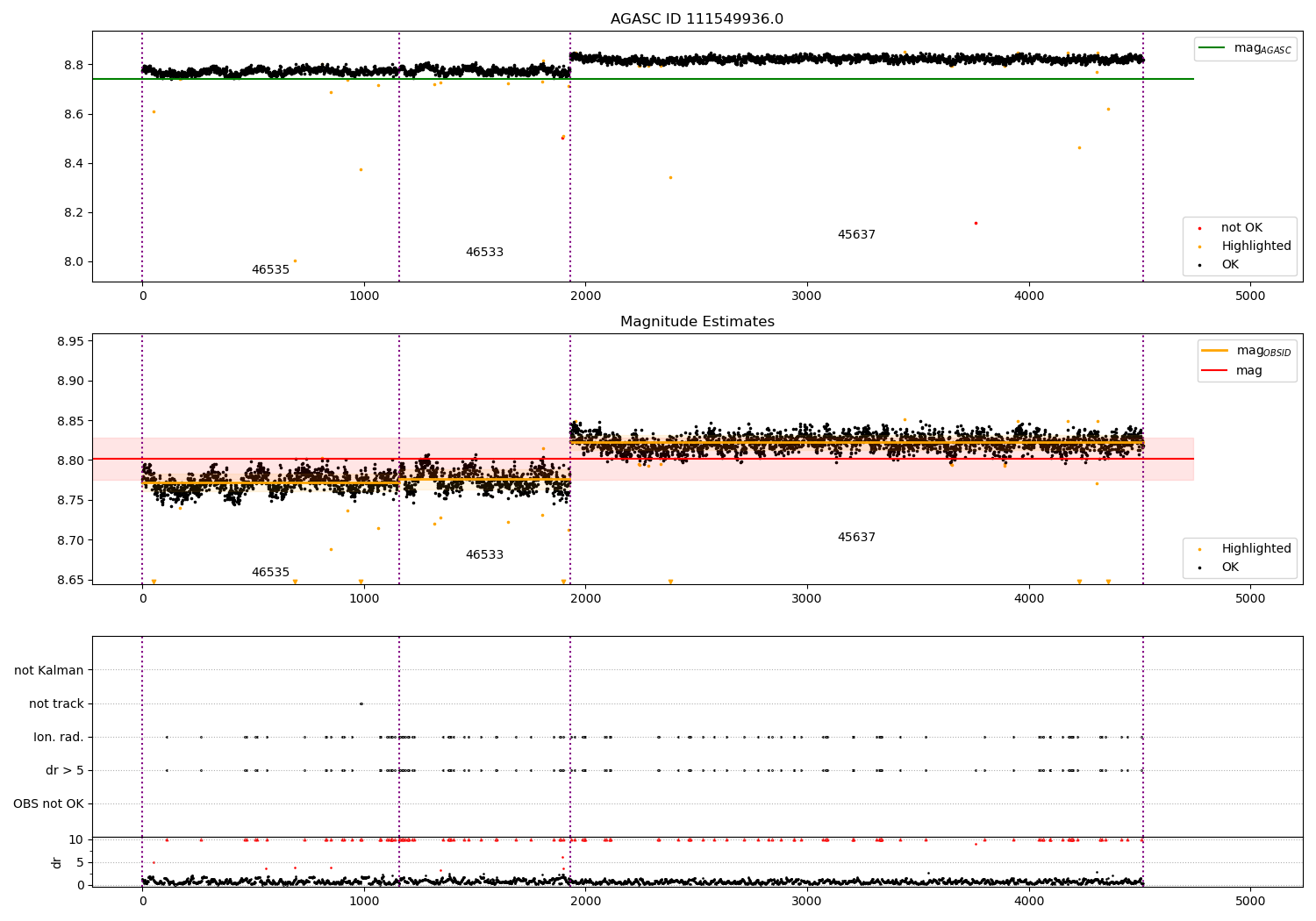Click the obsid label 46533 in the top plot
1316x921 pixels.
pyautogui.click(x=484, y=253)
